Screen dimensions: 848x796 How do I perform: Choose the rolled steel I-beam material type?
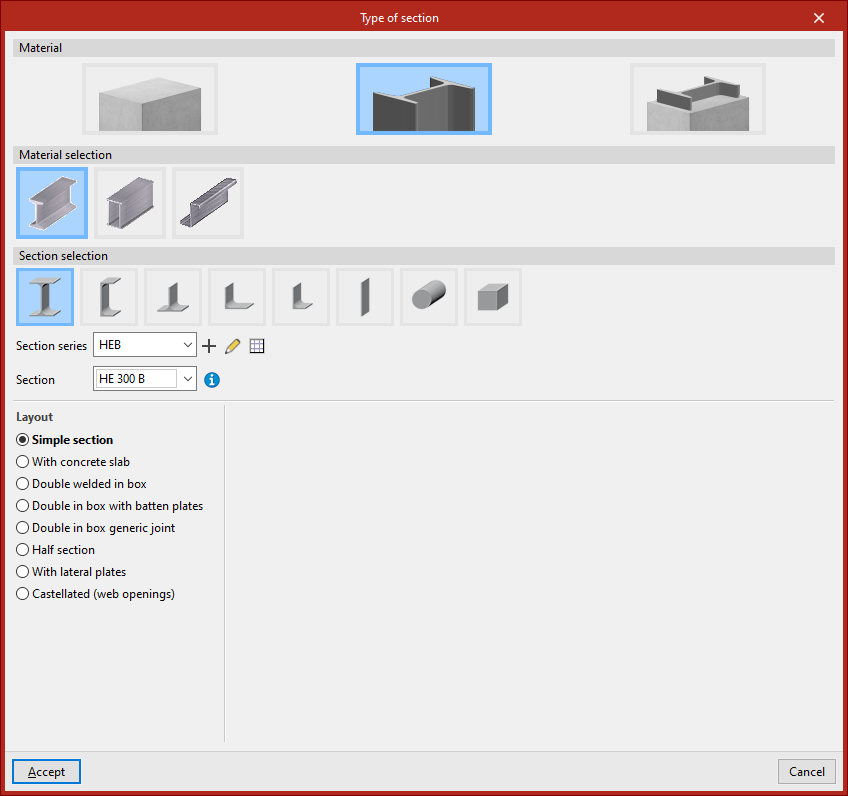pos(52,203)
